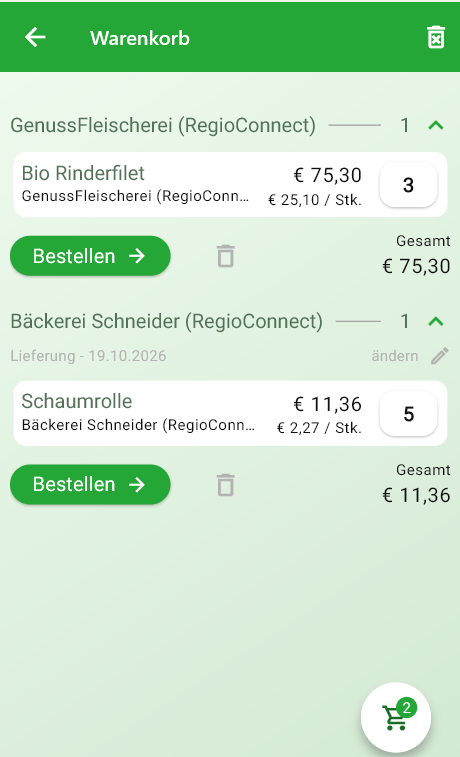
Task: Edit delivery date with pencil icon
Action: pos(440,356)
